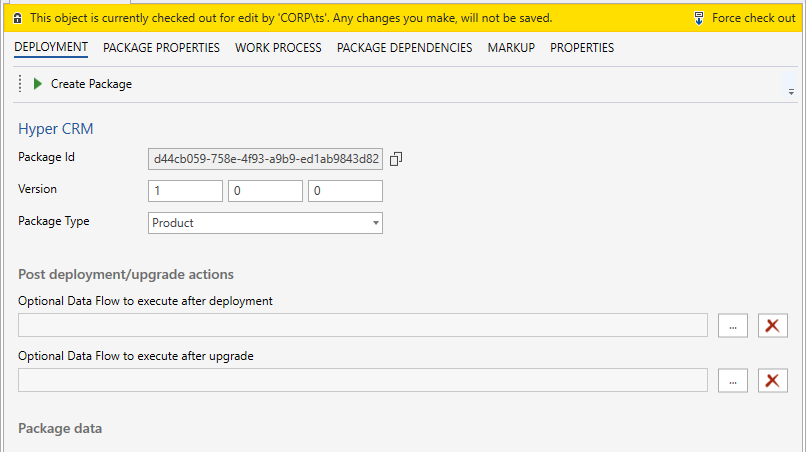Click the patch version number field

click(345, 191)
